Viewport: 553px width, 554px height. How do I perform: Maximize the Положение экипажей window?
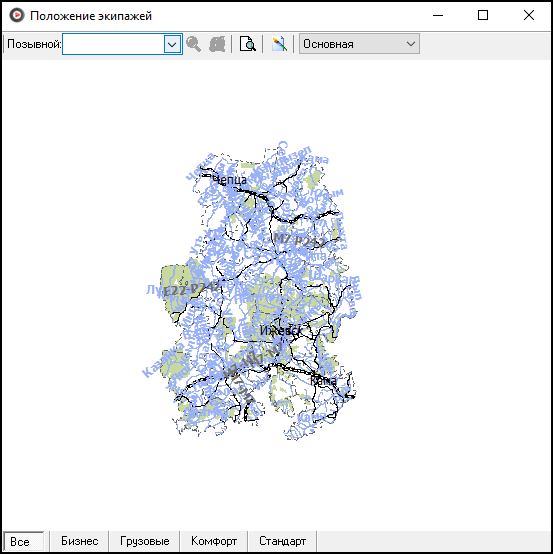483,15
